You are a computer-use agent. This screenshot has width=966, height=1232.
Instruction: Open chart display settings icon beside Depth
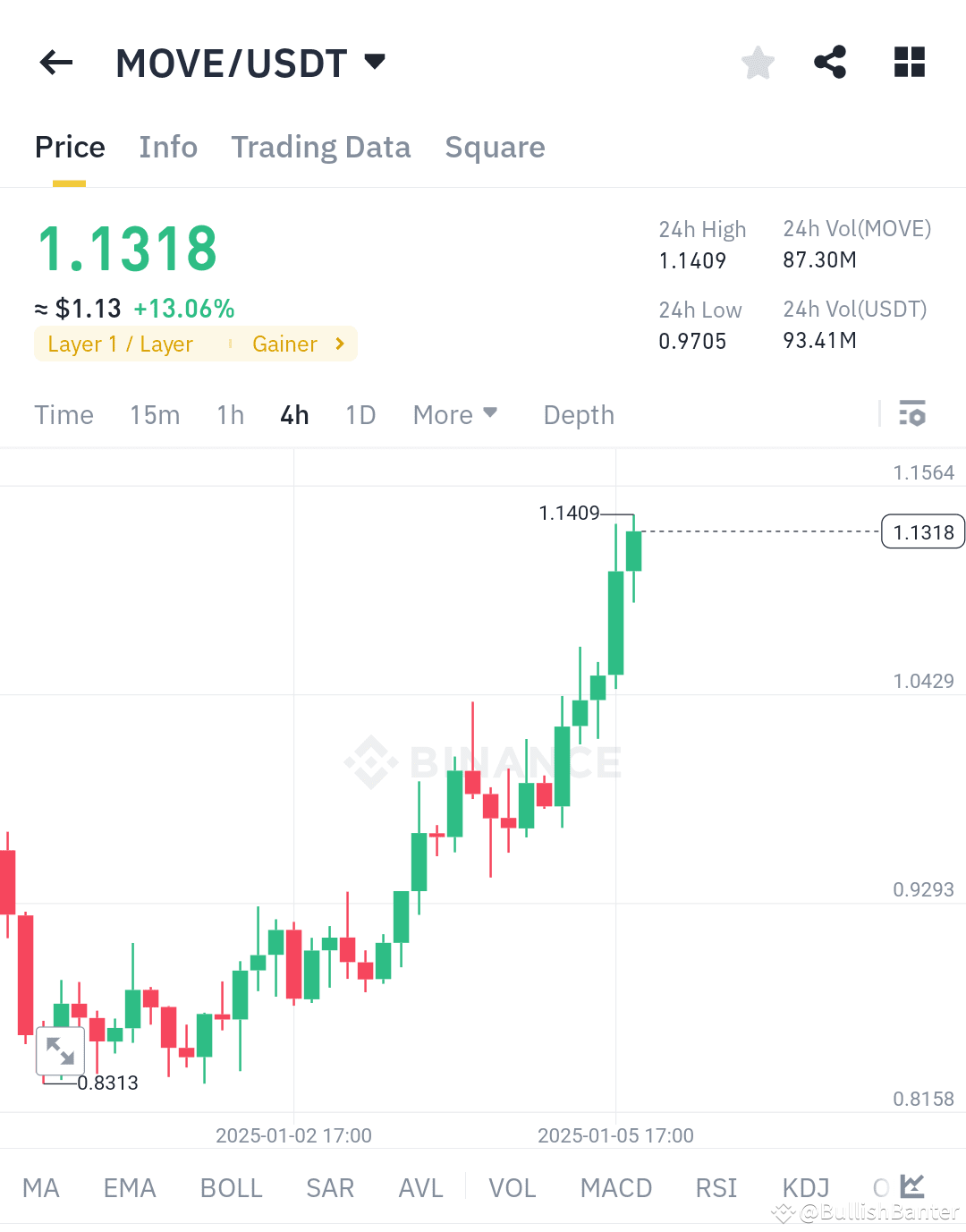(913, 414)
